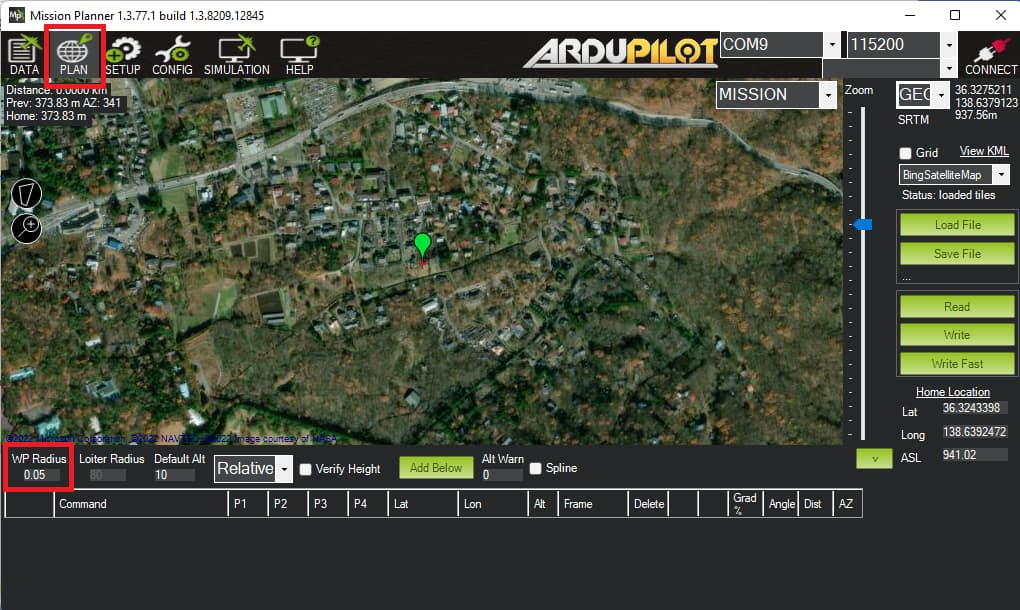The width and height of the screenshot is (1020, 610).
Task: Click the WP Radius input field
Action: 42,475
